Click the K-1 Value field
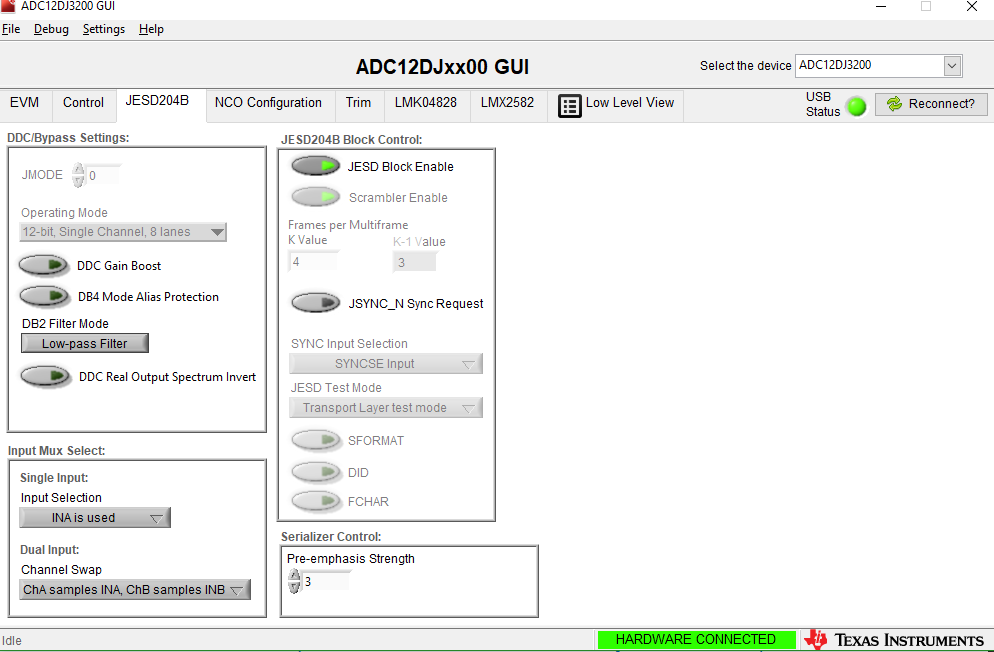Screen dimensions: 994x652 pos(415,262)
